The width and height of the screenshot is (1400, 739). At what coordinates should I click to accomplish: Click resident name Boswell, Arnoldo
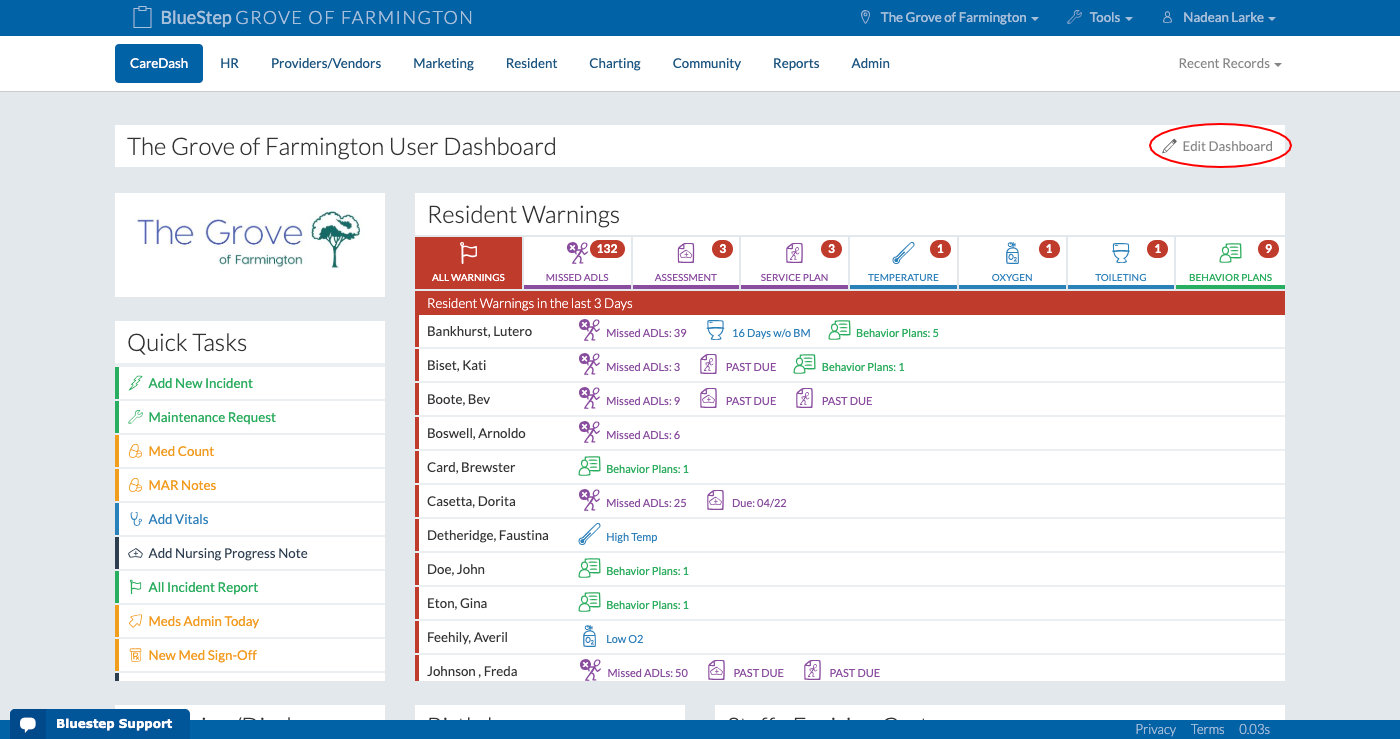click(x=476, y=433)
